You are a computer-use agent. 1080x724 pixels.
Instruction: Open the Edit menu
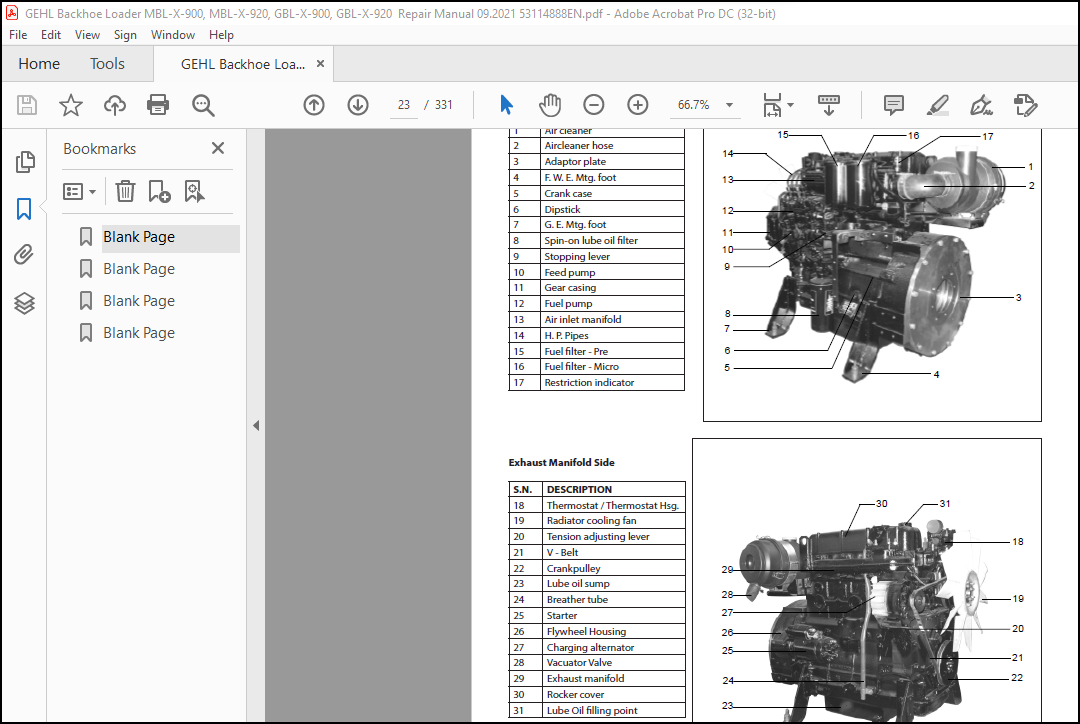[50, 34]
